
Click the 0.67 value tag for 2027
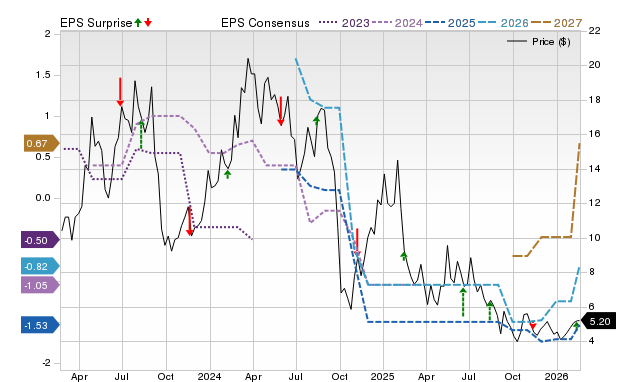click(x=41, y=144)
